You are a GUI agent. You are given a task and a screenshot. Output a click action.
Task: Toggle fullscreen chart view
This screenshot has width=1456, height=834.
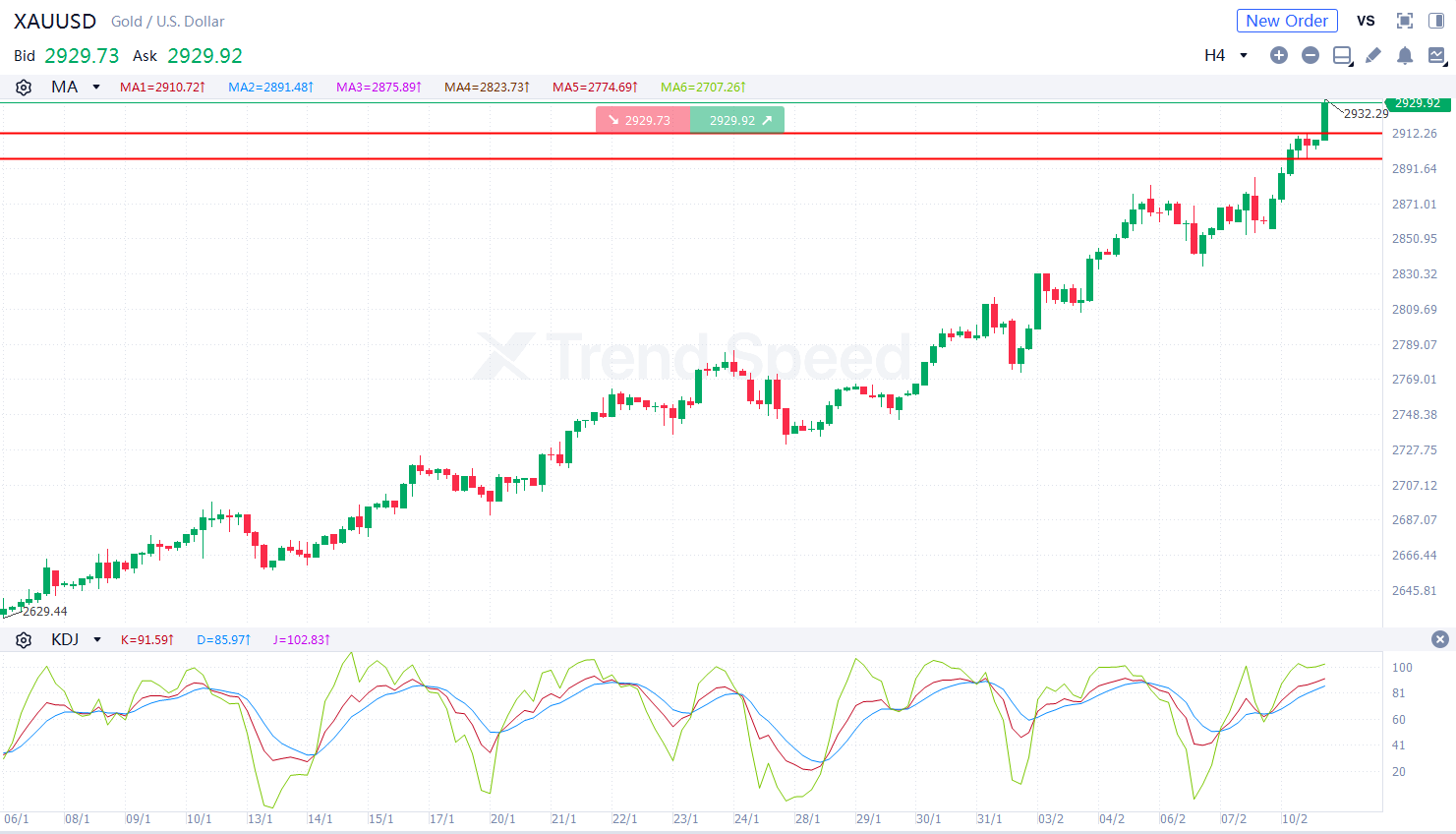[x=1405, y=21]
